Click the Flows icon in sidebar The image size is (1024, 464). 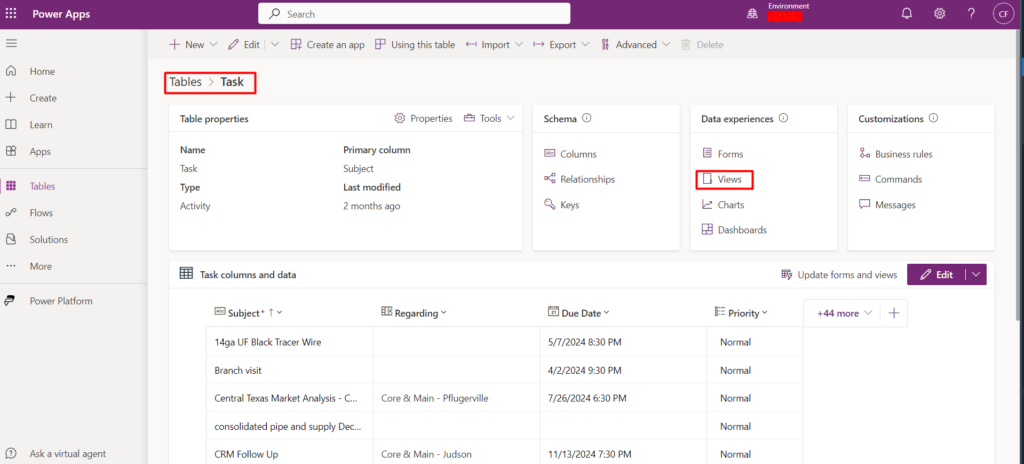pyautogui.click(x=10, y=212)
